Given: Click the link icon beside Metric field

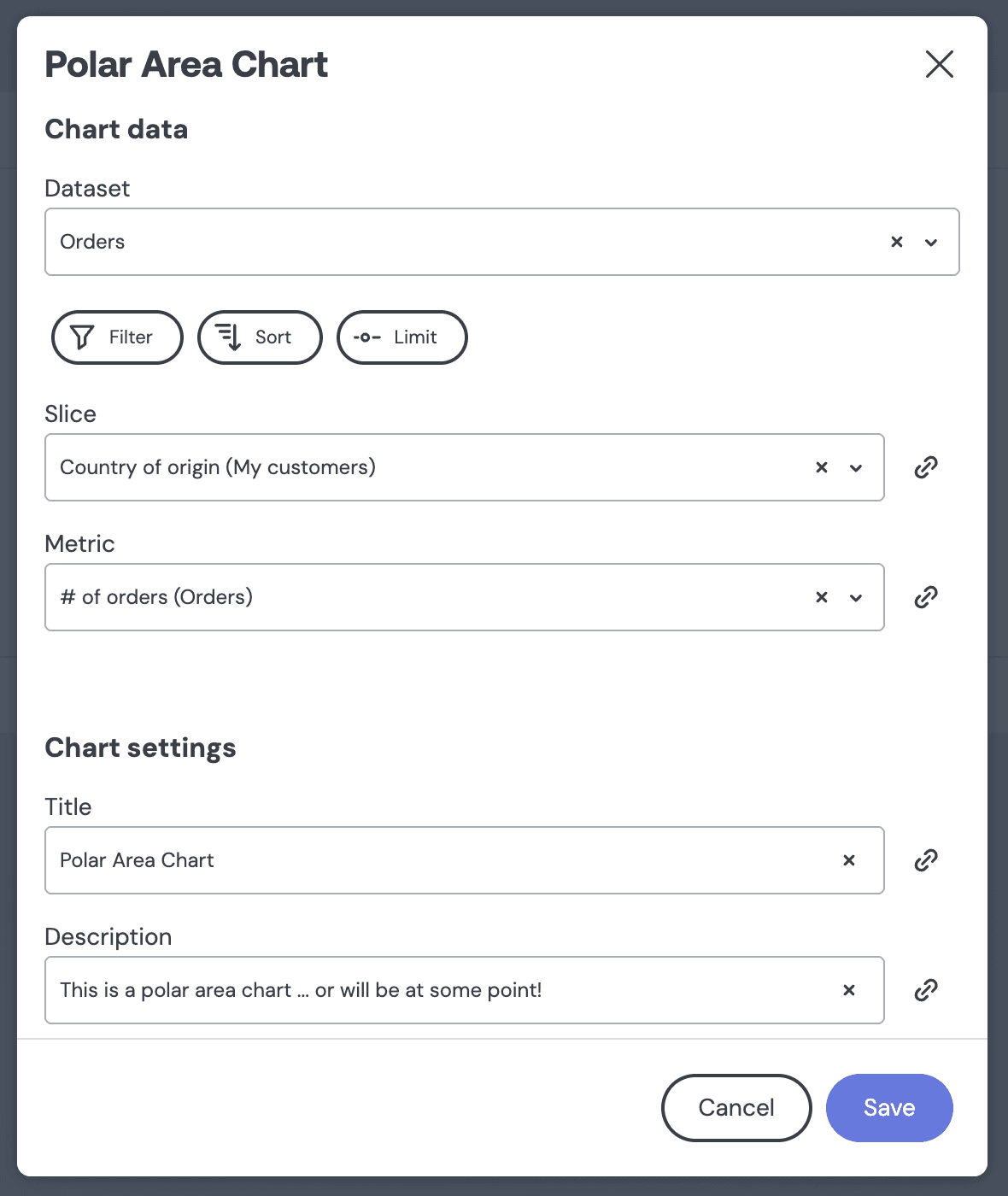Looking at the screenshot, I should tap(926, 597).
